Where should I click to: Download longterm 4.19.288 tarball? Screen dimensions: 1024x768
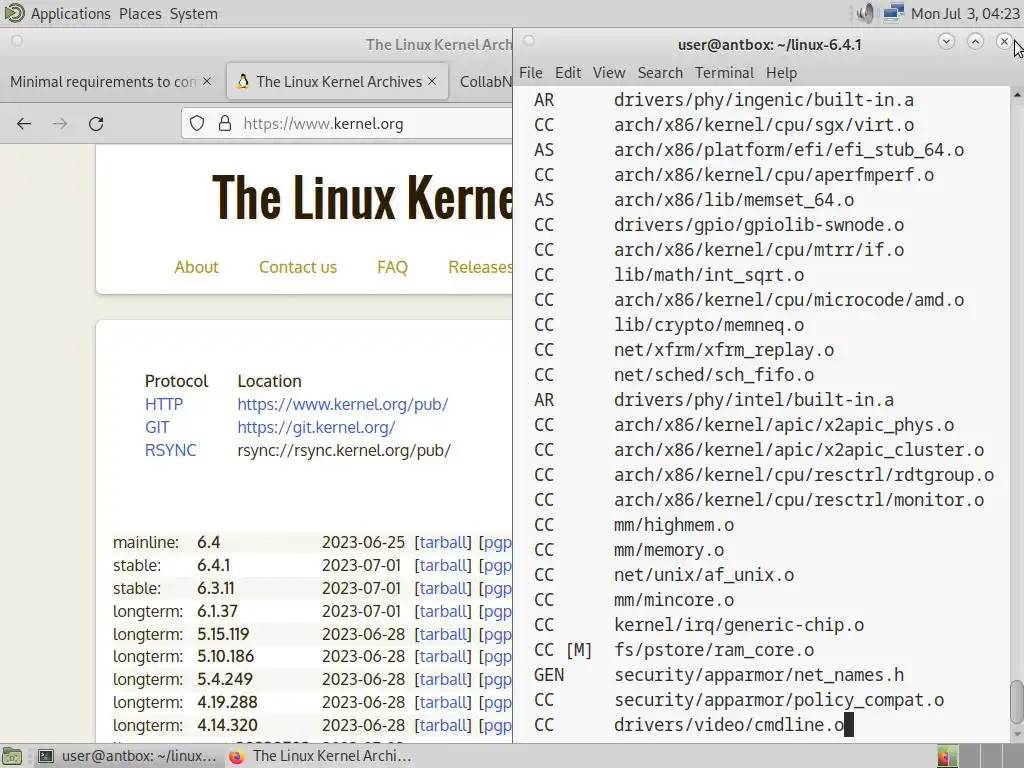(x=443, y=702)
